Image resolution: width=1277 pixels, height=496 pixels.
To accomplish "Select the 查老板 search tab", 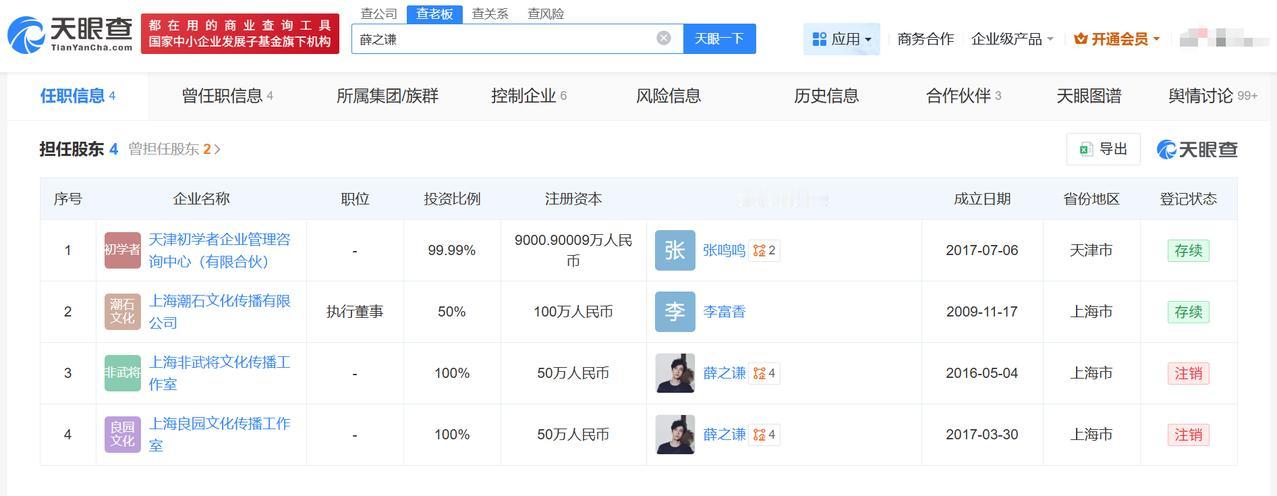I will click(x=434, y=13).
